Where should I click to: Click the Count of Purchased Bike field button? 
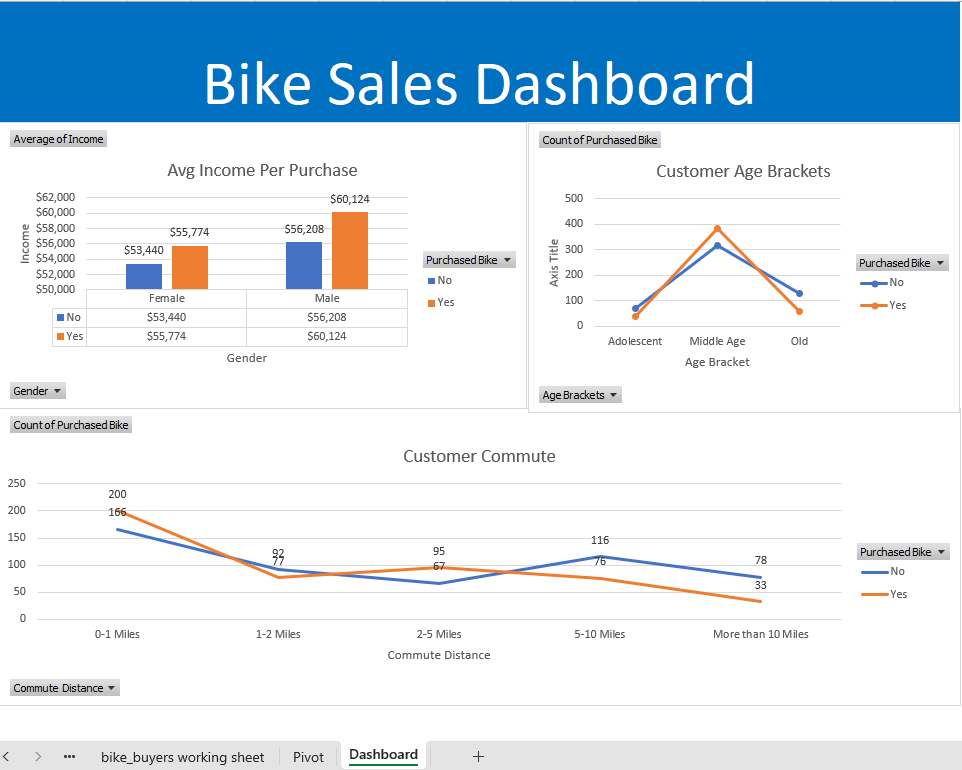pos(70,424)
